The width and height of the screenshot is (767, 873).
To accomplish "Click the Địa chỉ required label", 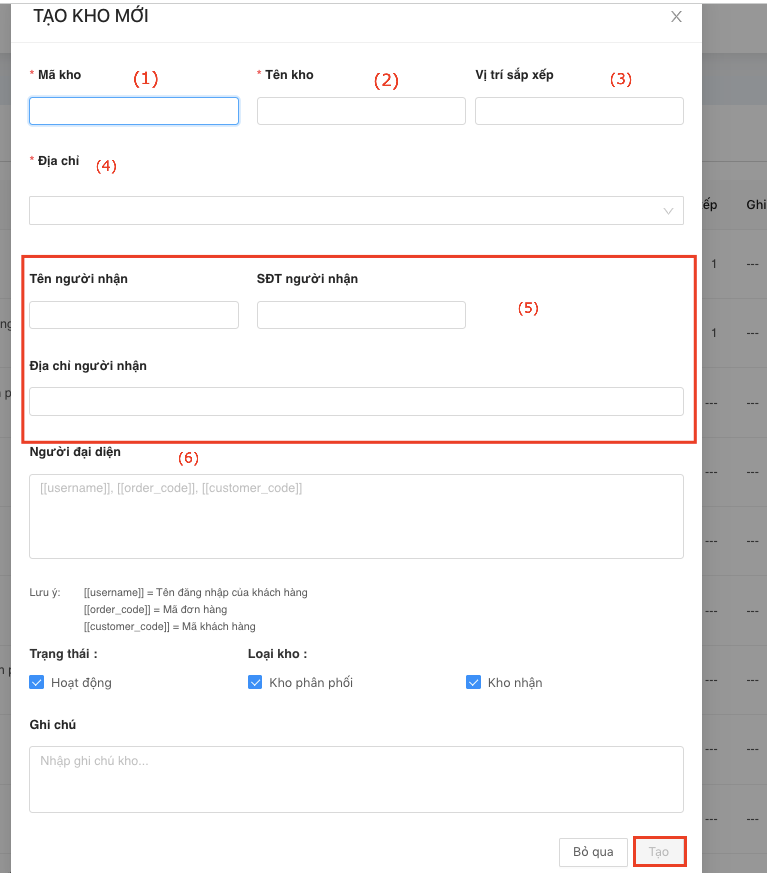I will point(58,161).
